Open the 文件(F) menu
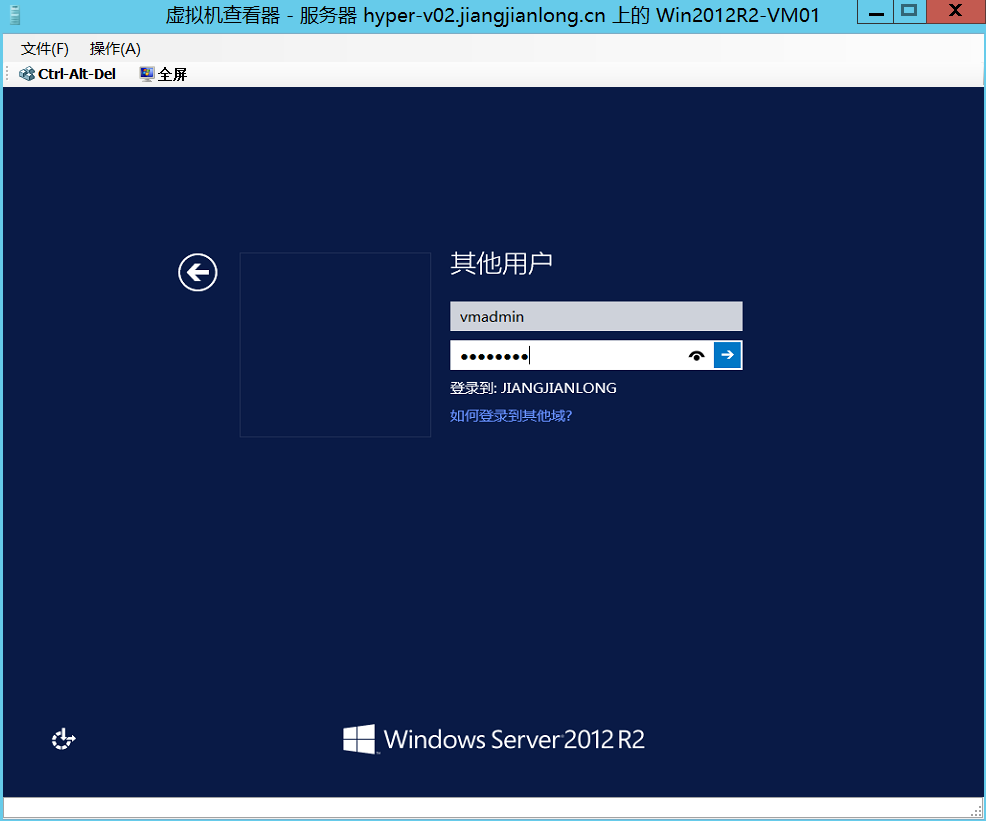 pos(44,48)
